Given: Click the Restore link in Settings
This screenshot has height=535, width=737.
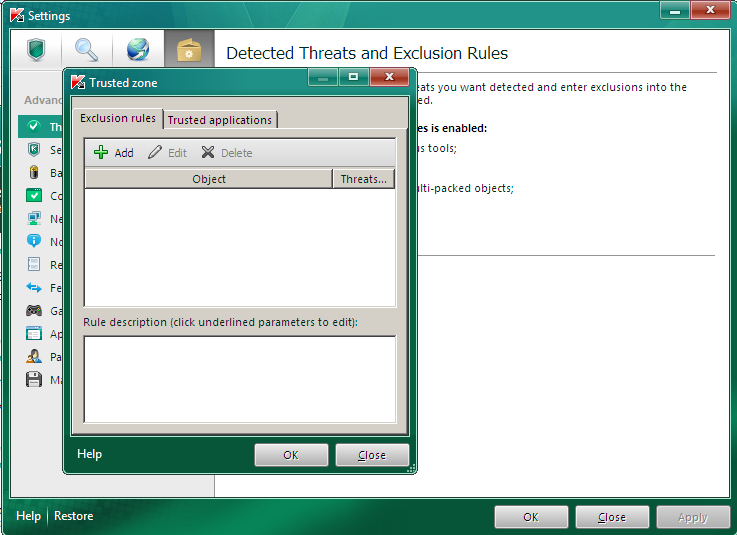Looking at the screenshot, I should tap(73, 516).
